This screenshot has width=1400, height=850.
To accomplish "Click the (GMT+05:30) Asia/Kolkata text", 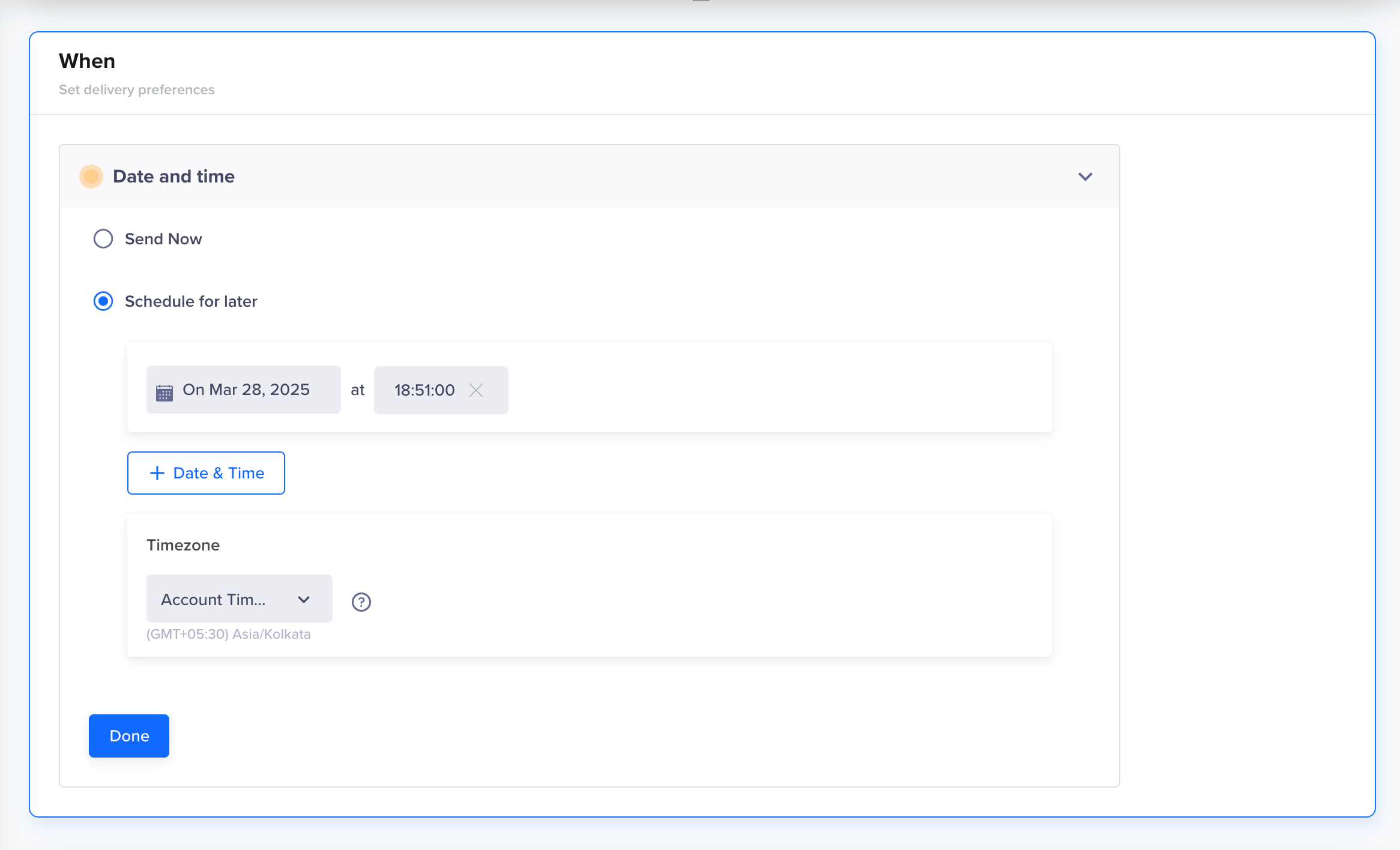I will [229, 634].
